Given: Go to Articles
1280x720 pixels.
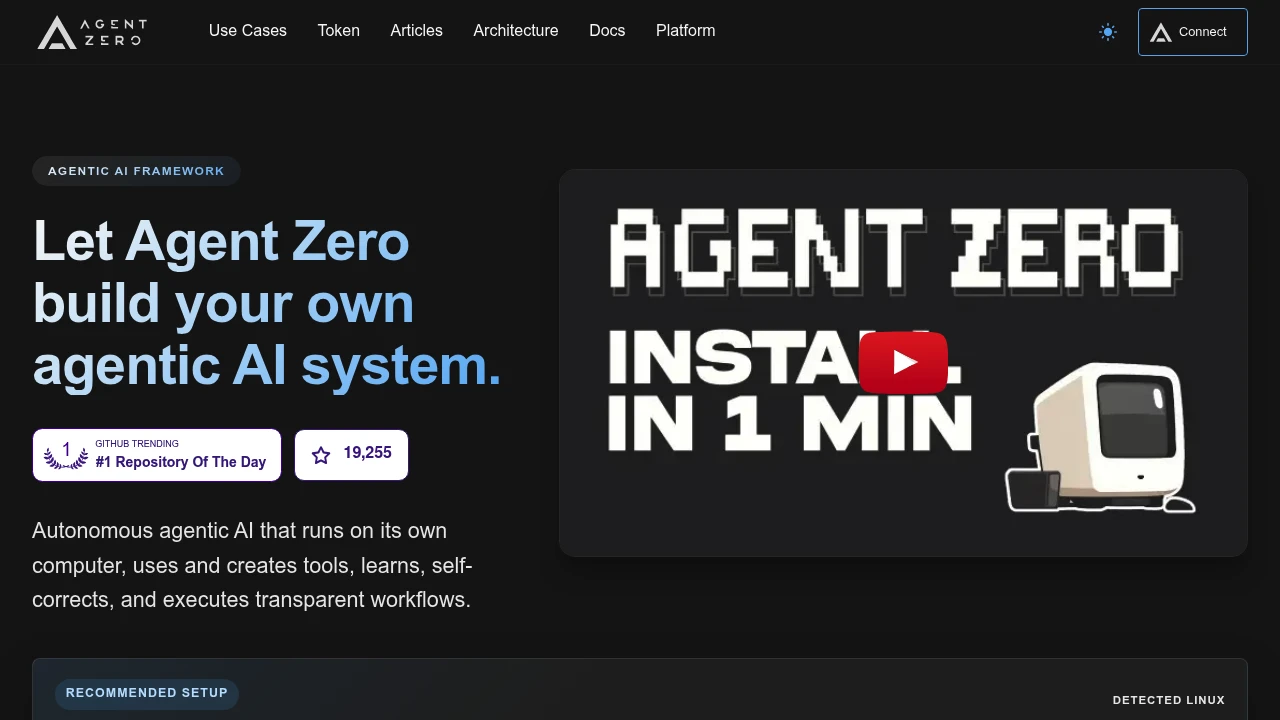Looking at the screenshot, I should coord(417,31).
